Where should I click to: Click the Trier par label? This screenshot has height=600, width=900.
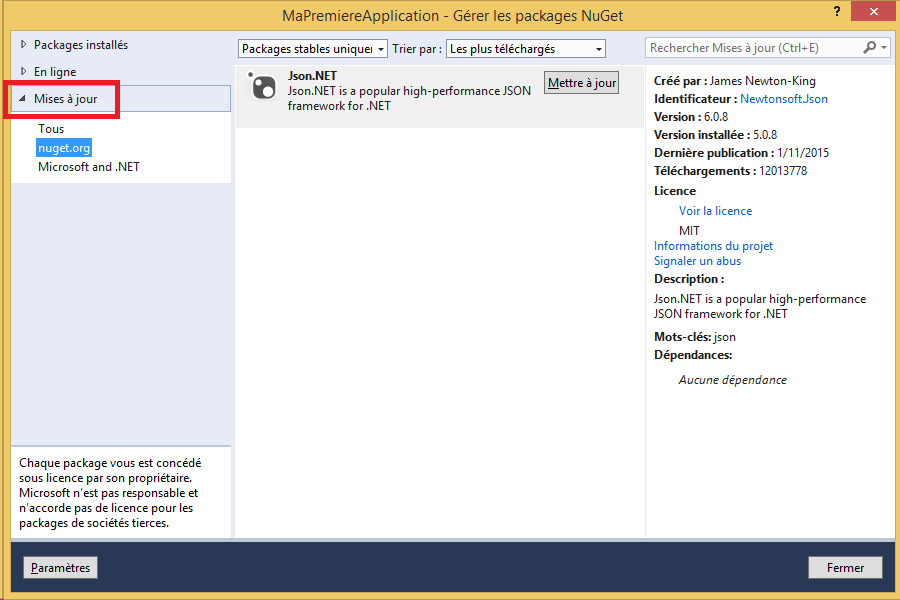click(x=417, y=49)
